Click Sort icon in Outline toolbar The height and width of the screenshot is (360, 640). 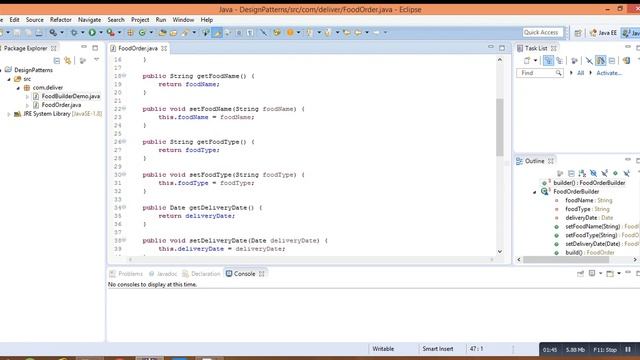coord(582,173)
